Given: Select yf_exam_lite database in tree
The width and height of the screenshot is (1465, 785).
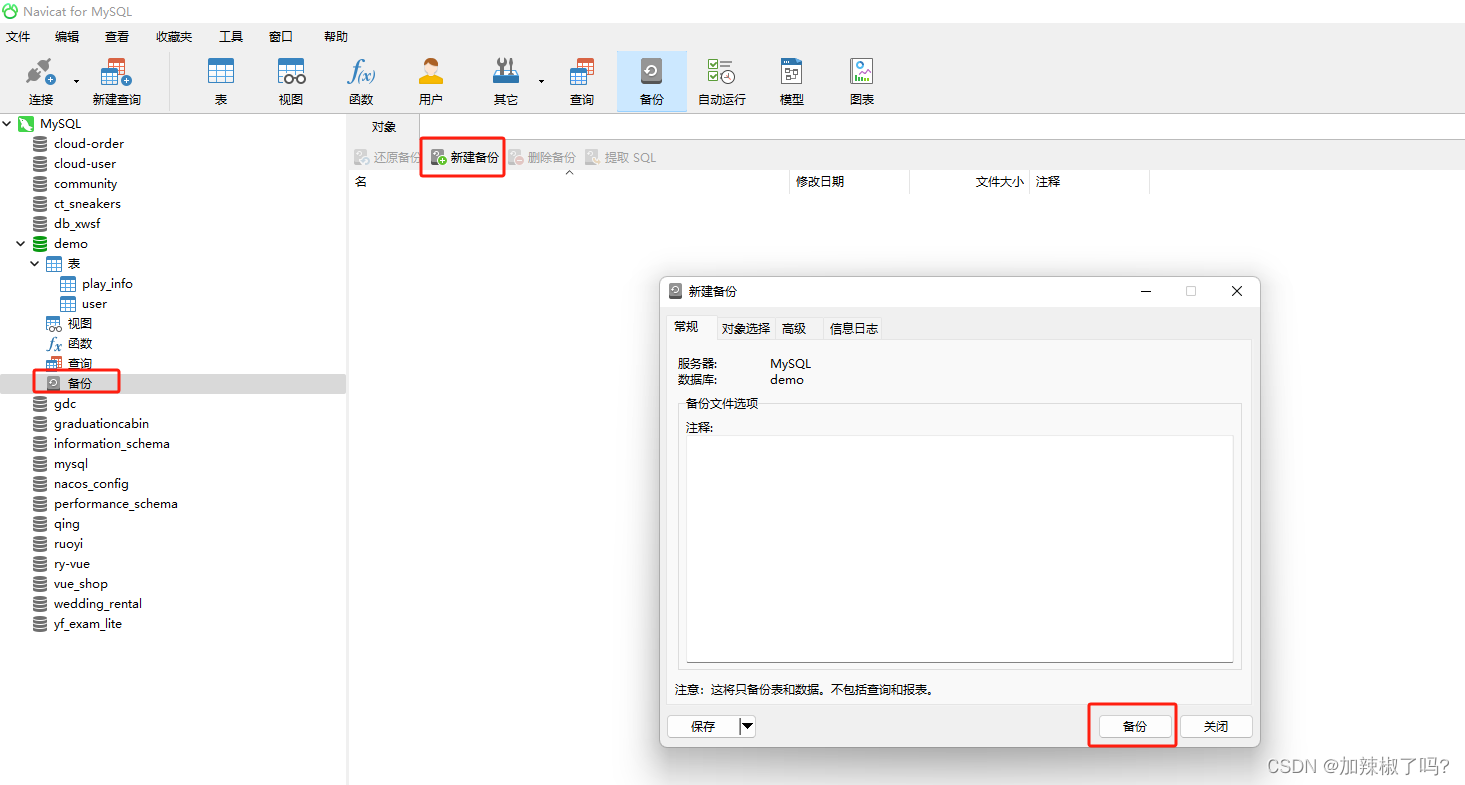Looking at the screenshot, I should click(87, 623).
